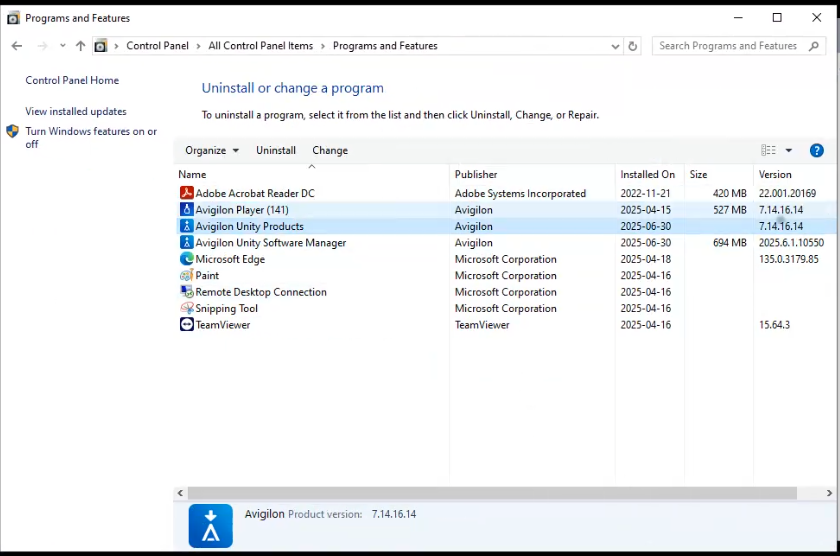Expand the address bar history dropdown
Image resolution: width=840 pixels, height=556 pixels.
615,46
